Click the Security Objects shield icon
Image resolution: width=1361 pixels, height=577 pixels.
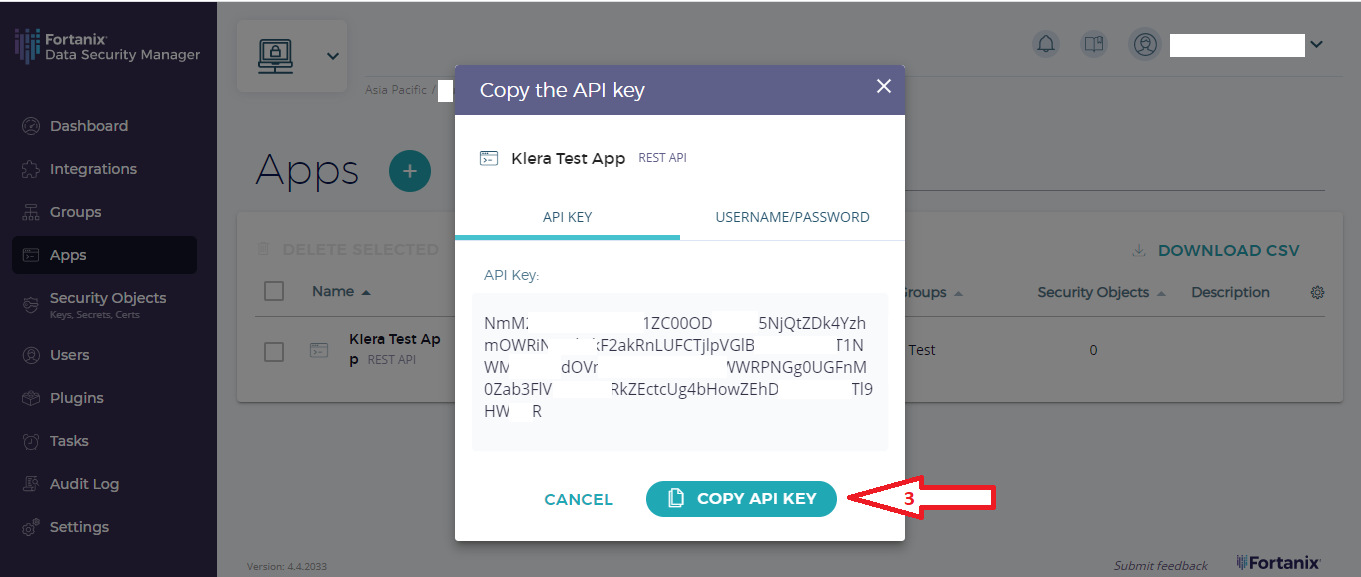tap(31, 304)
